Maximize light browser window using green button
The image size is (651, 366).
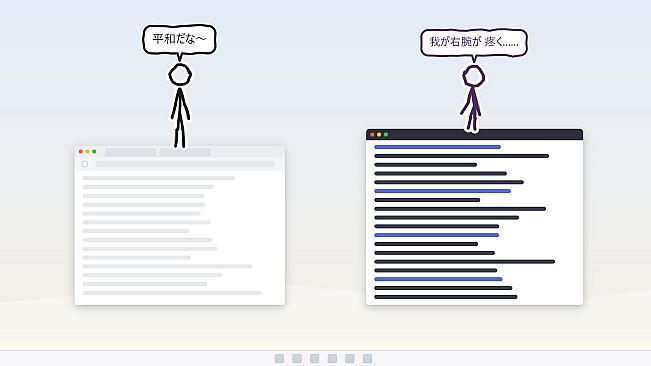click(94, 151)
